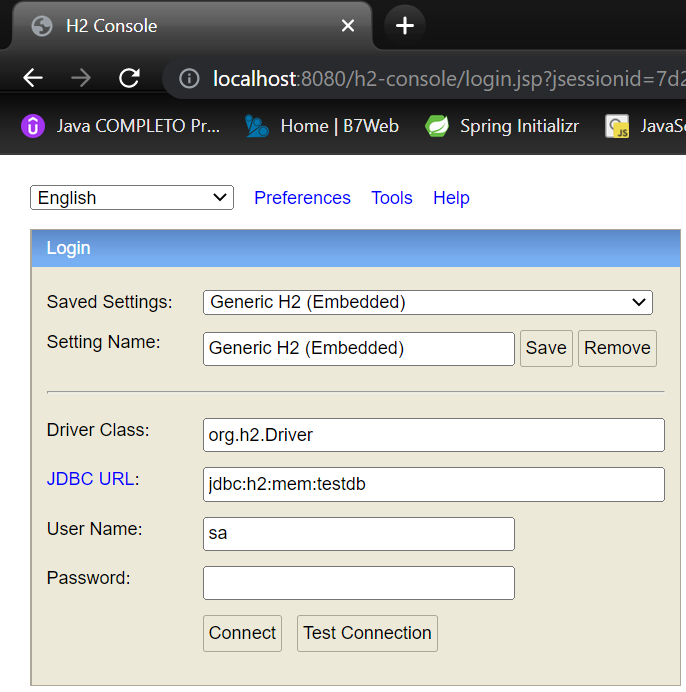Open the Java COMPLETO bookmark
686x692 pixels.
tap(121, 126)
